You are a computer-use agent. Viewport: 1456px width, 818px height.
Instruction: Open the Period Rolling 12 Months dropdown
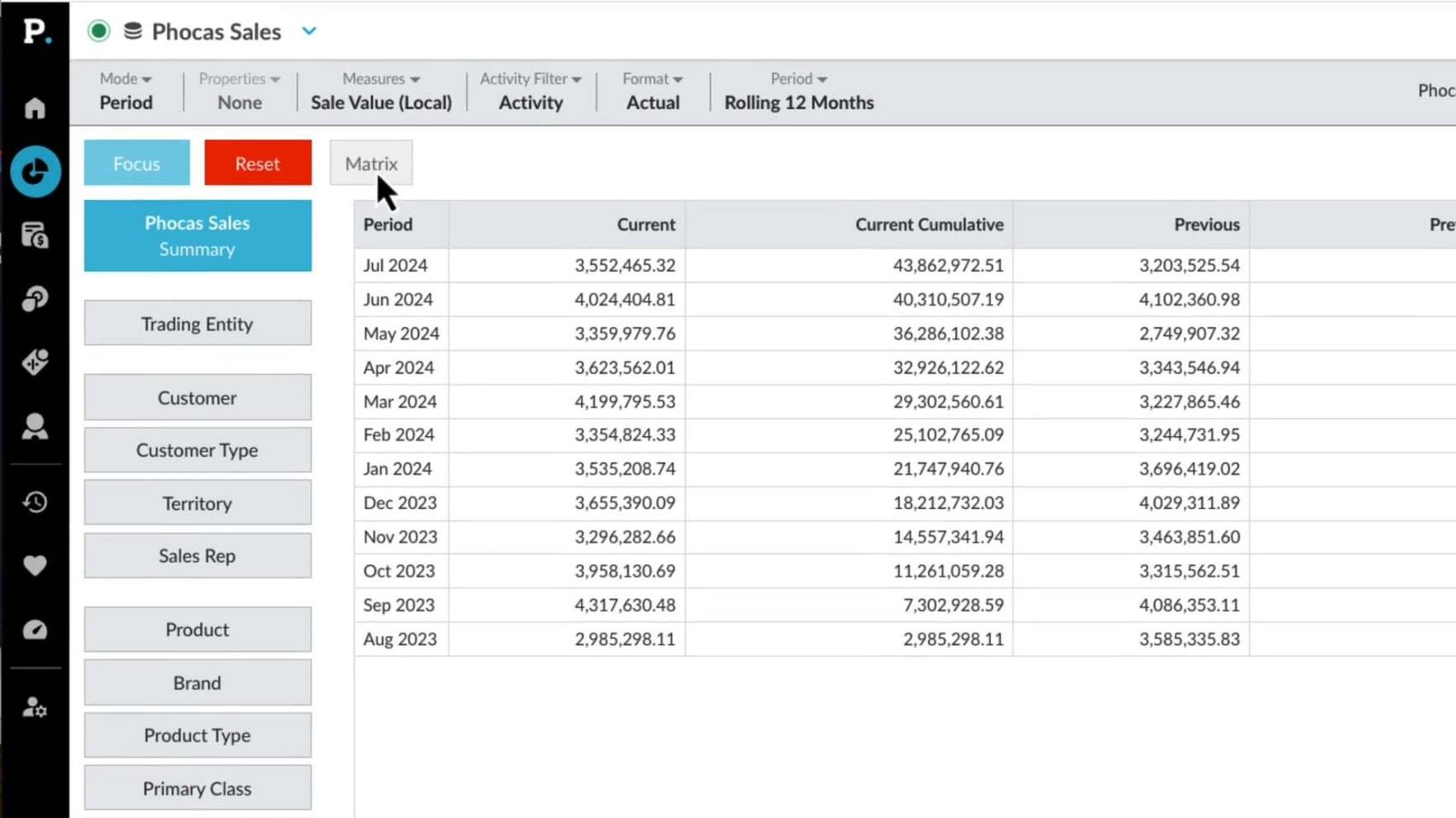tap(798, 90)
